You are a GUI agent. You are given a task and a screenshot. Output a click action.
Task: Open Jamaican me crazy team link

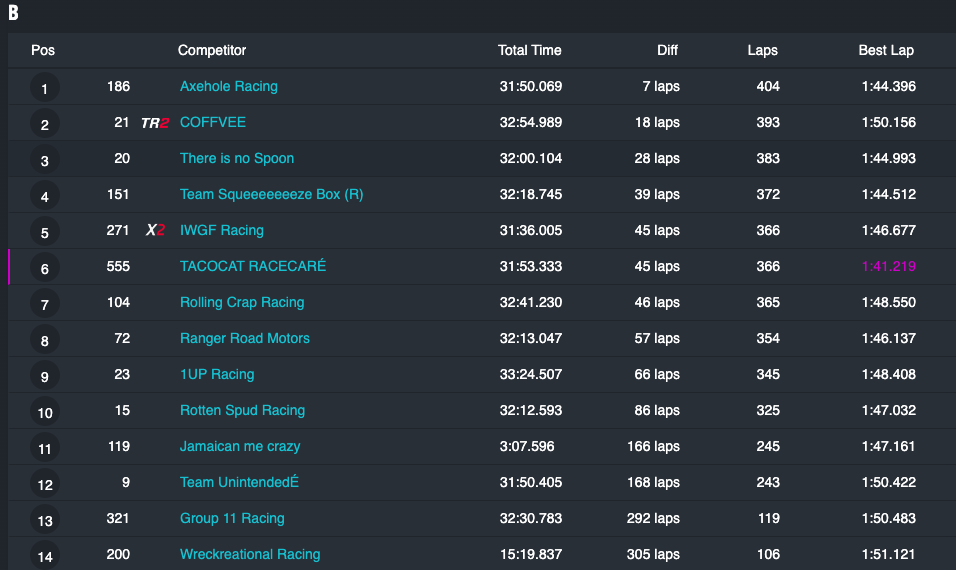[240, 446]
